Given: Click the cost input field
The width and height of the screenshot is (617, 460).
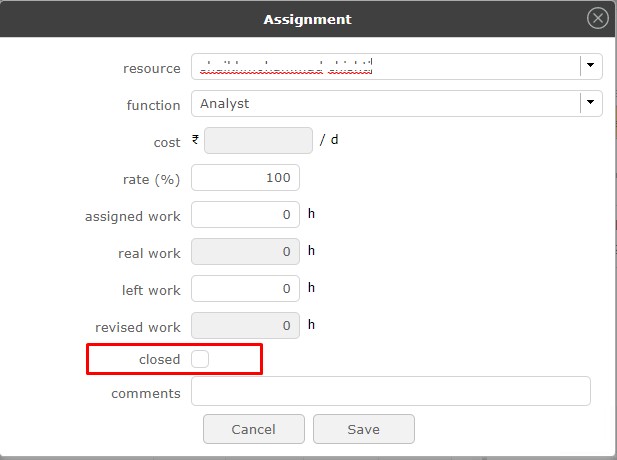Looking at the screenshot, I should 258,141.
